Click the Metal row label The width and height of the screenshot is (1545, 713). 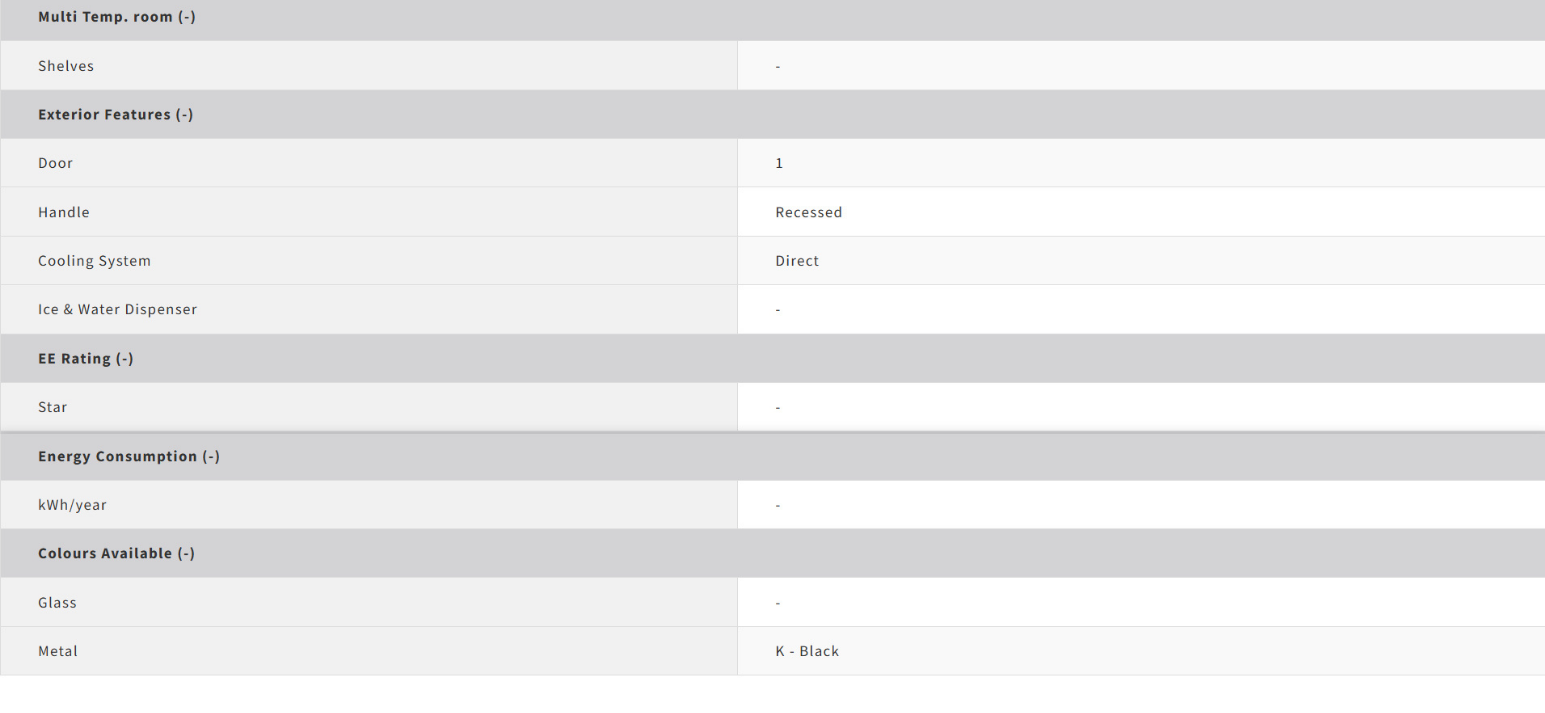point(57,651)
